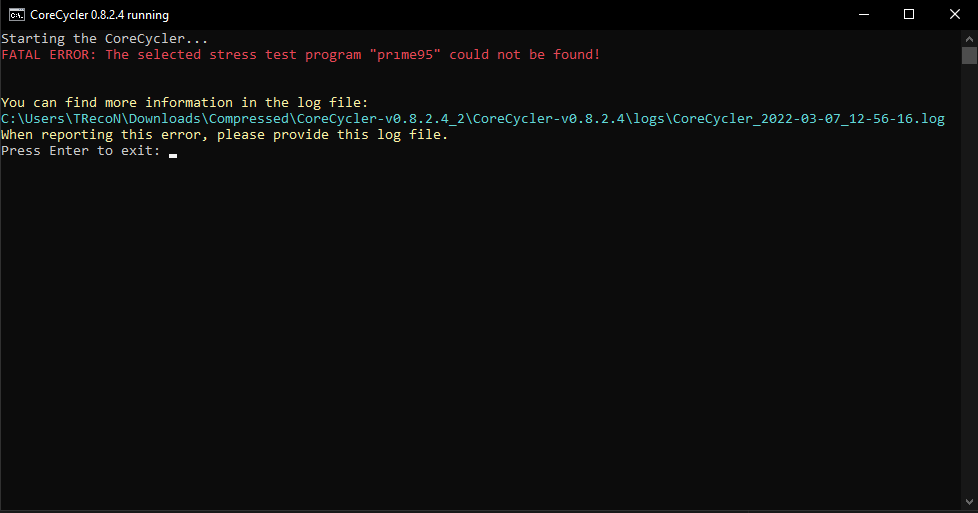978x513 pixels.
Task: Maximize the CoreCycler console window
Action: pos(909,14)
